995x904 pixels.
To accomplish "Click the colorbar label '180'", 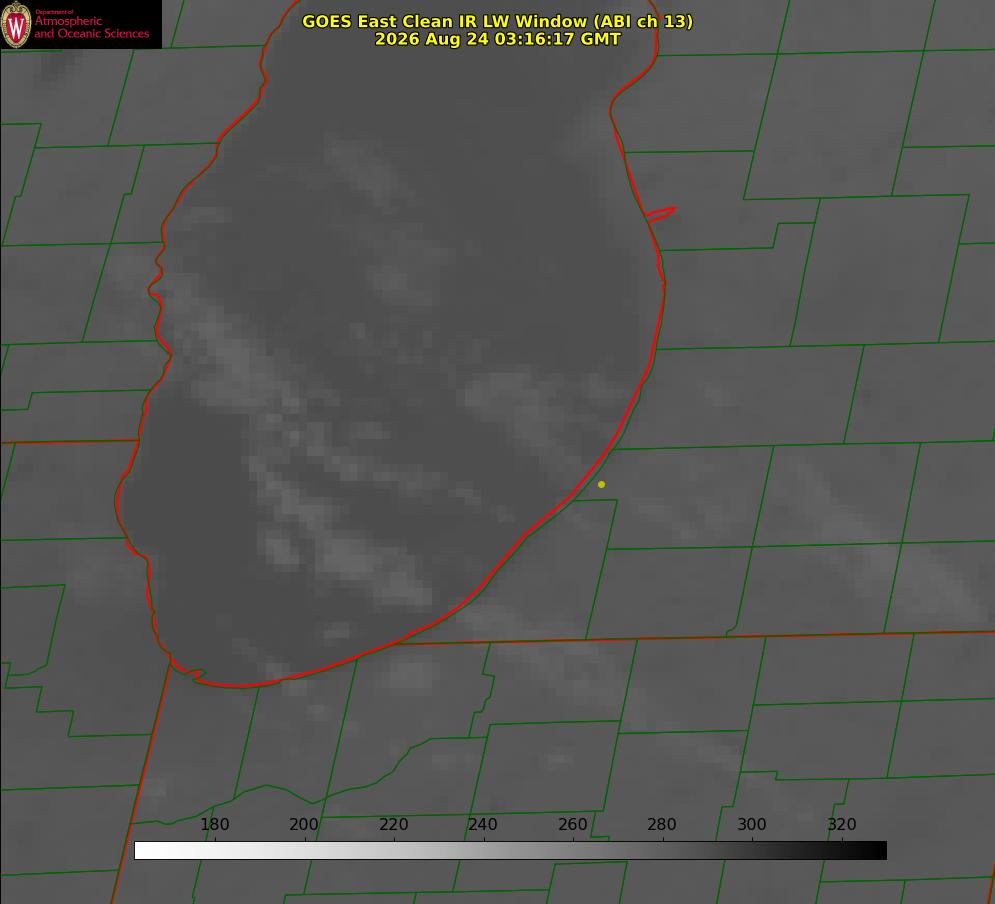I will 214,824.
